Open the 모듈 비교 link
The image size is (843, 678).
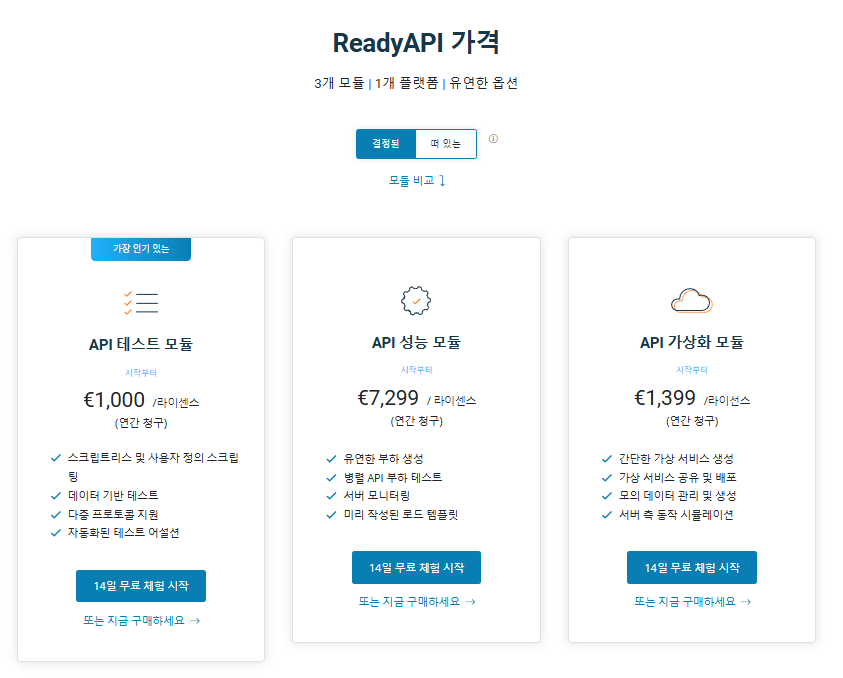click(x=417, y=181)
